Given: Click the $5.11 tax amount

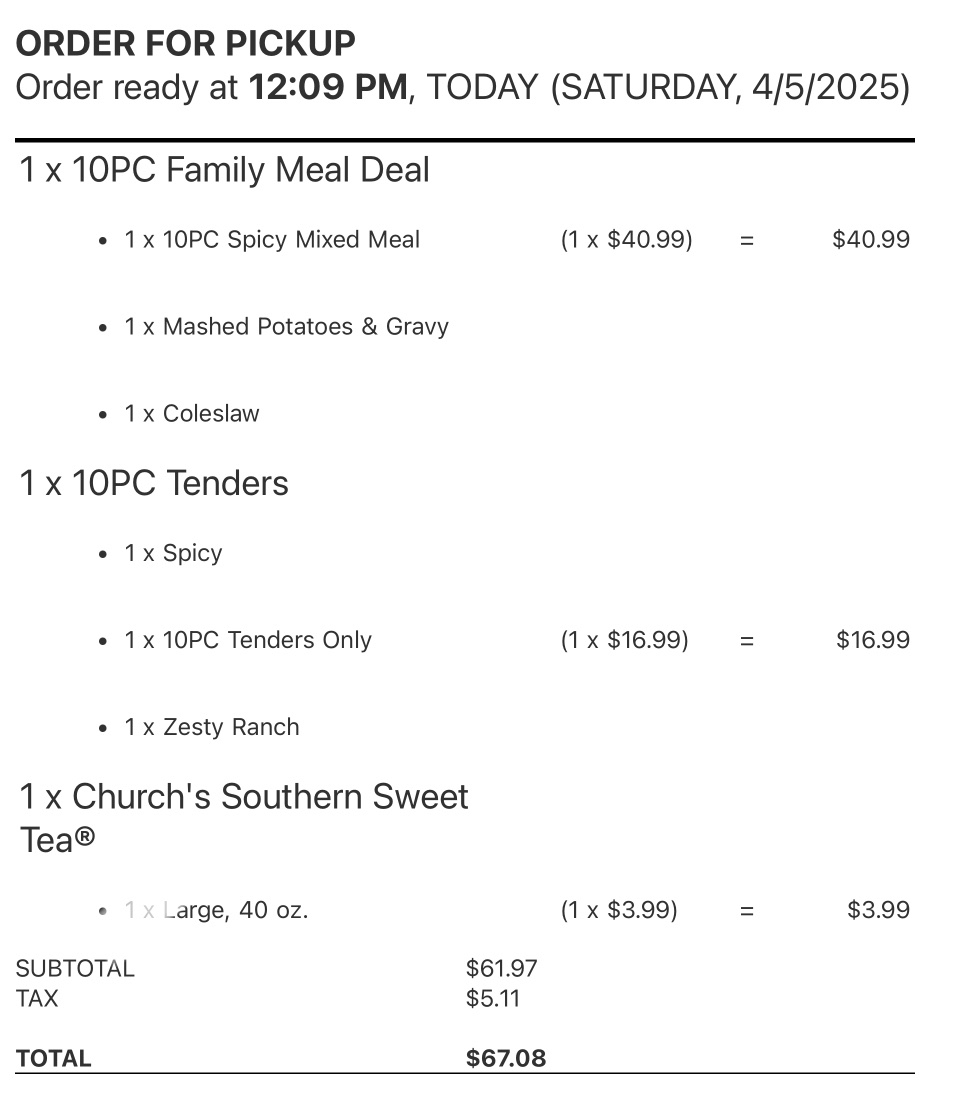Looking at the screenshot, I should point(493,998).
